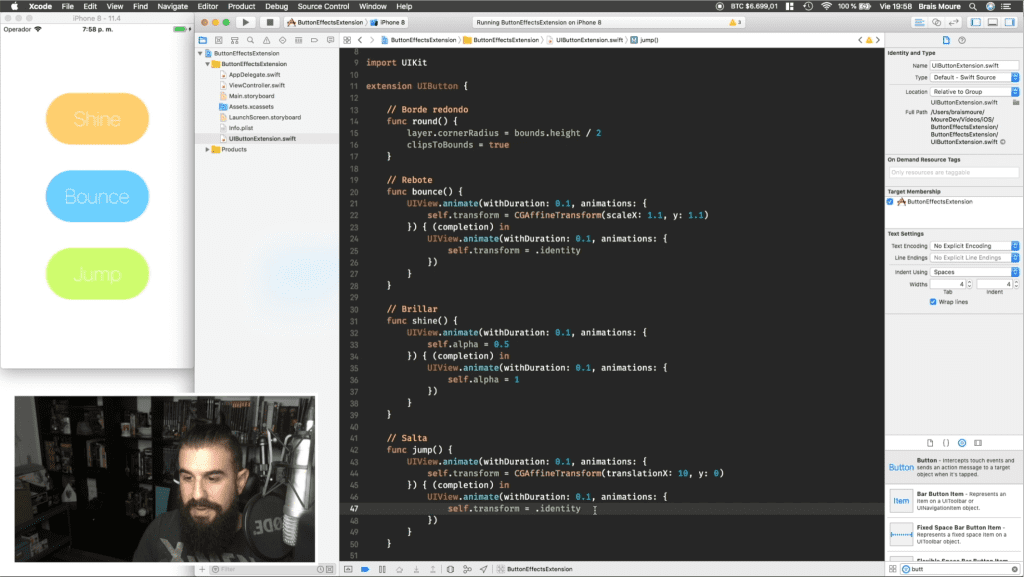
Task: Tap the Bounce button in the simulator
Action: pyautogui.click(x=97, y=196)
